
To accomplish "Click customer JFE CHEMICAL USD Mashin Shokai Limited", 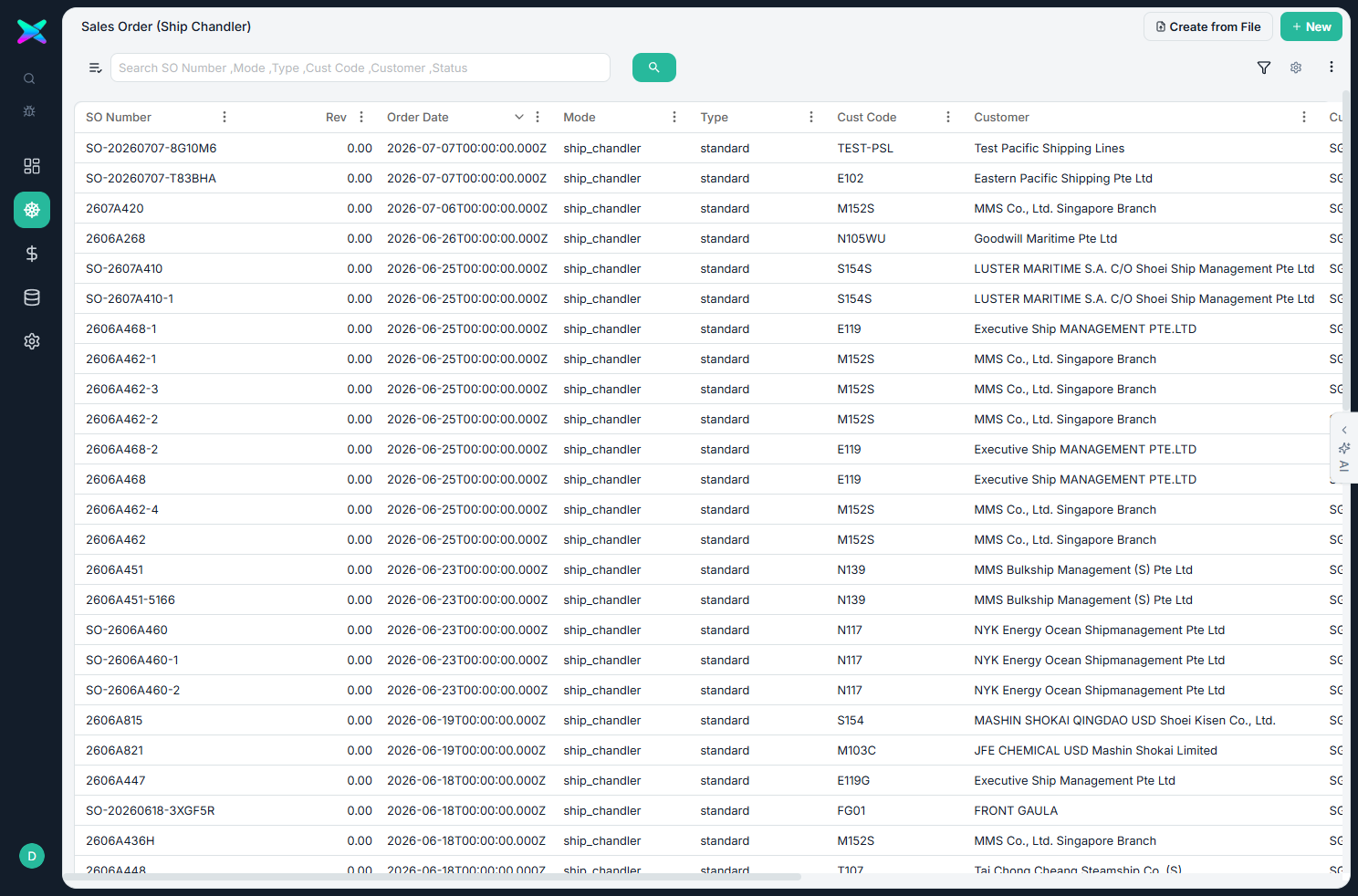I will [1096, 750].
